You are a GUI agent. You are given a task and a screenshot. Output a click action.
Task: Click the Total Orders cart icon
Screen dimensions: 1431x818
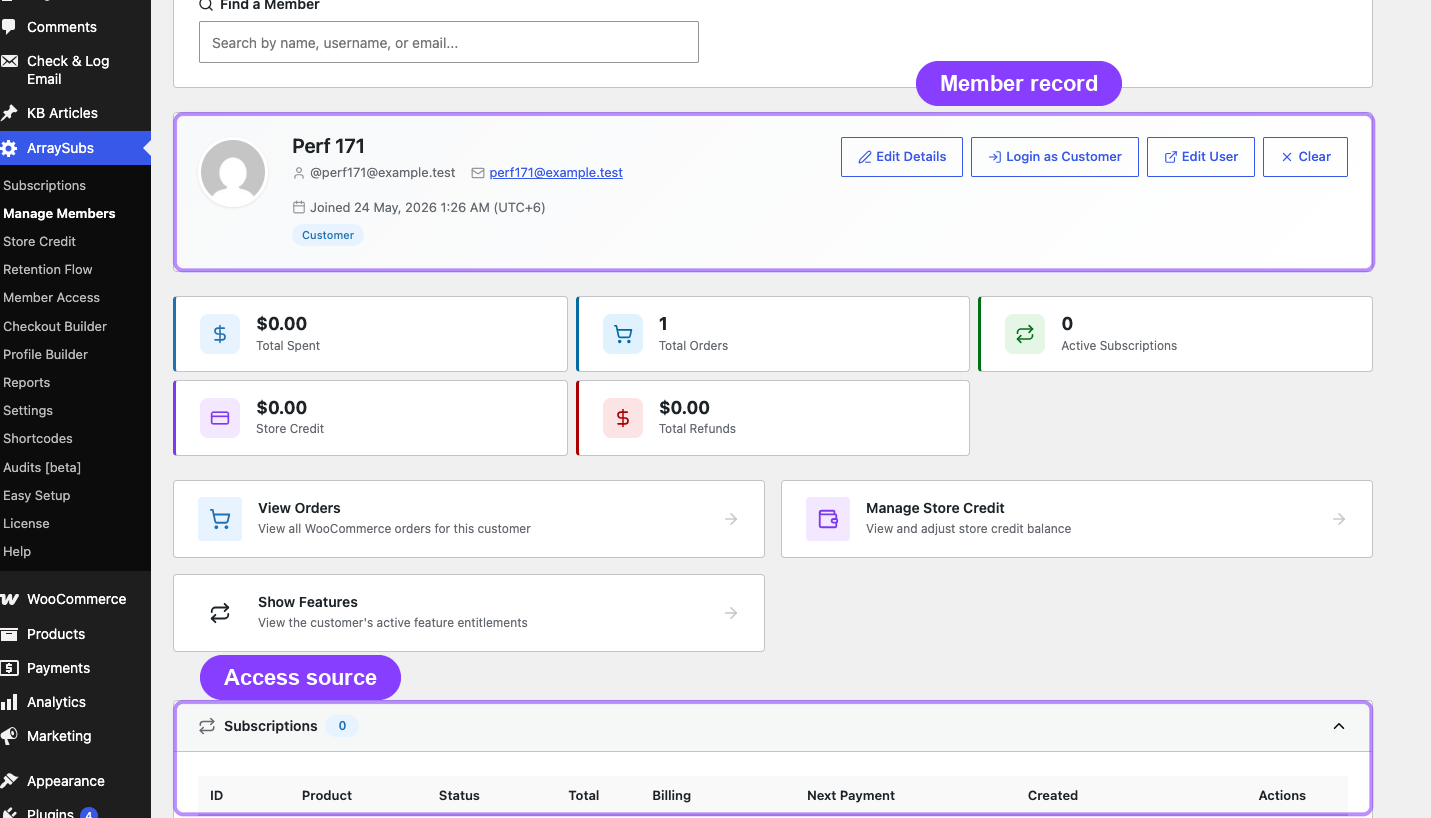coord(623,334)
